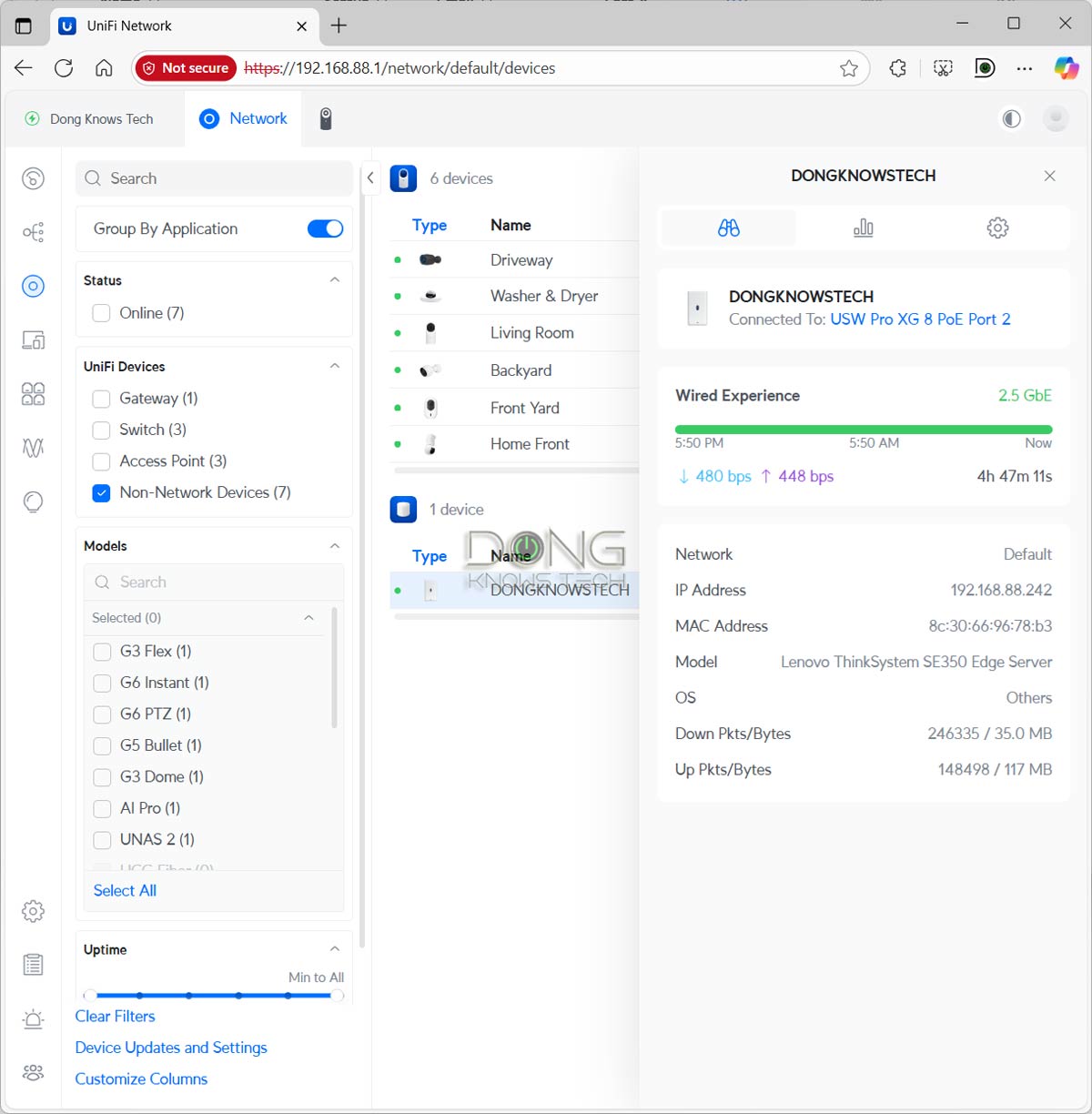
Task: Click Clear Filters link
Action: [115, 1017]
